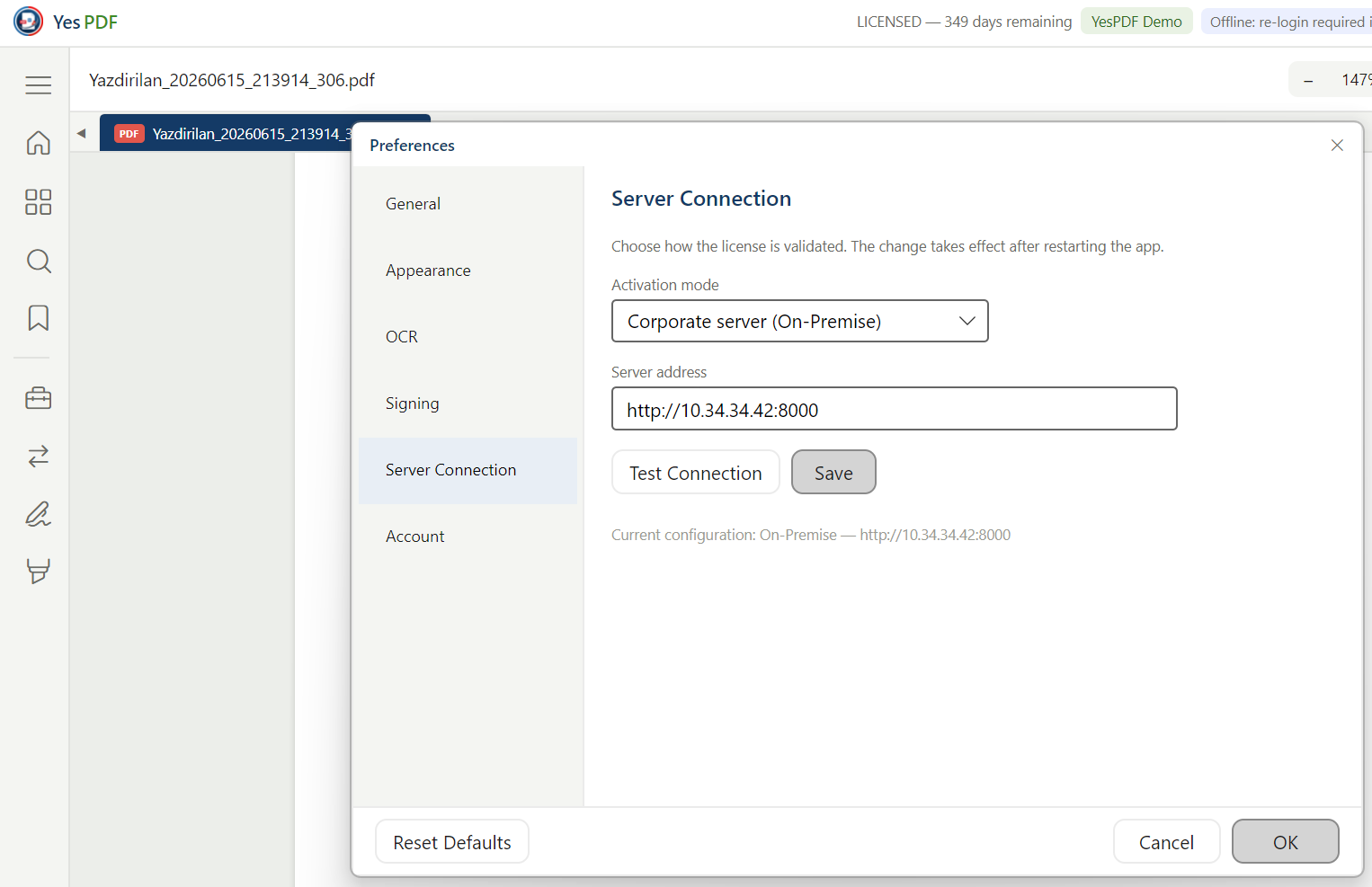
Task: Click the Reset Defaults button
Action: click(x=452, y=842)
